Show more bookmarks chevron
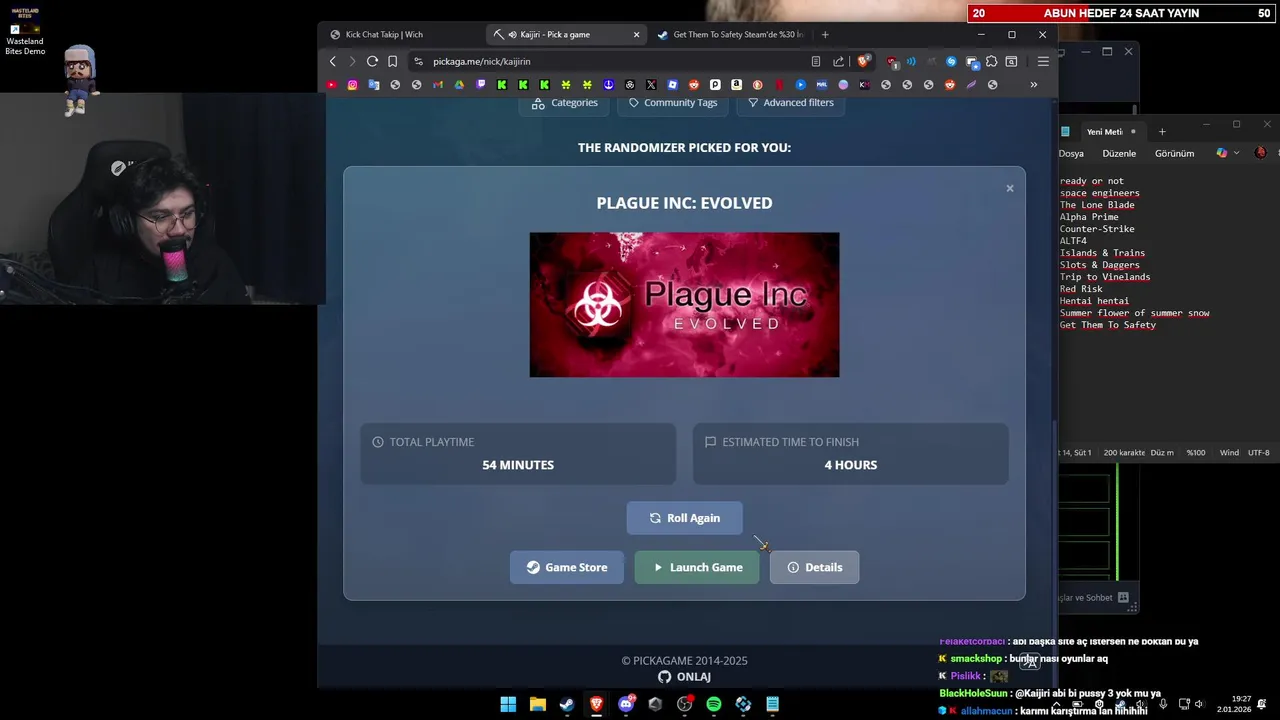Screen dimensions: 1280x720 (1033, 85)
